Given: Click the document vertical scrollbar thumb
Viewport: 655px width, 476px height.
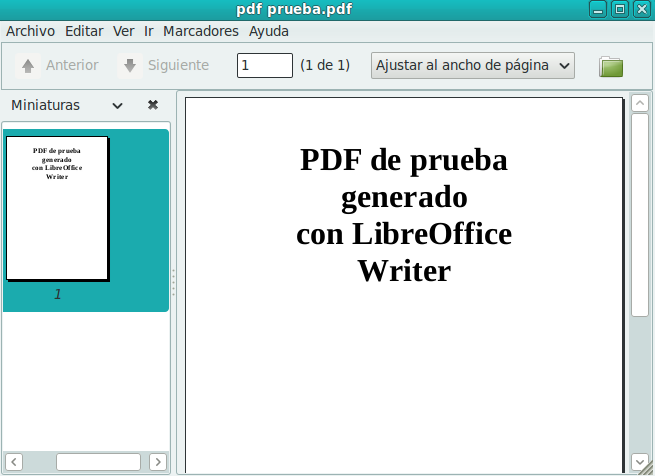Looking at the screenshot, I should [x=640, y=215].
